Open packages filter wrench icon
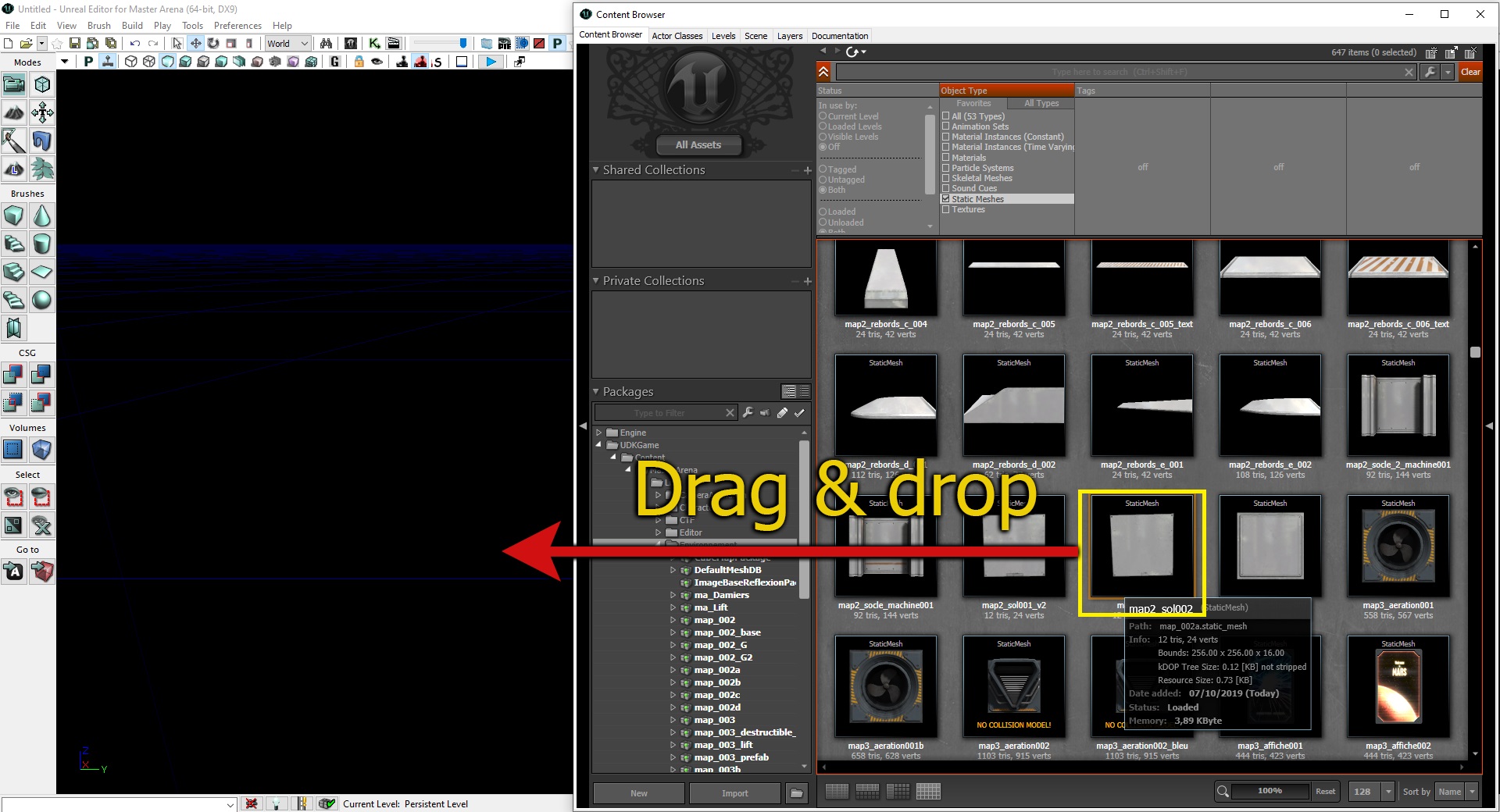Viewport: 1500px width, 812px height. point(748,412)
